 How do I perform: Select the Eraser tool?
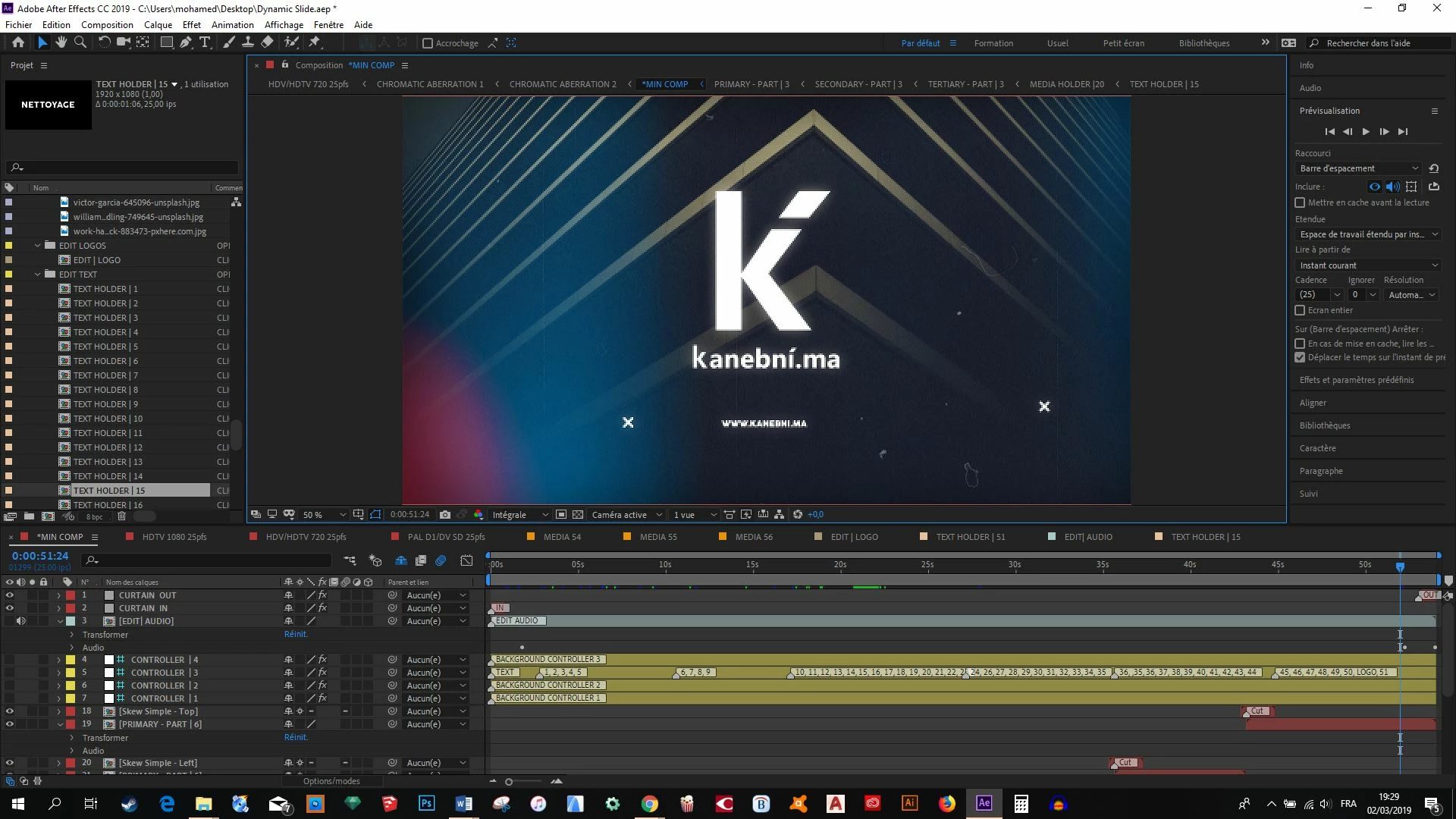point(267,42)
